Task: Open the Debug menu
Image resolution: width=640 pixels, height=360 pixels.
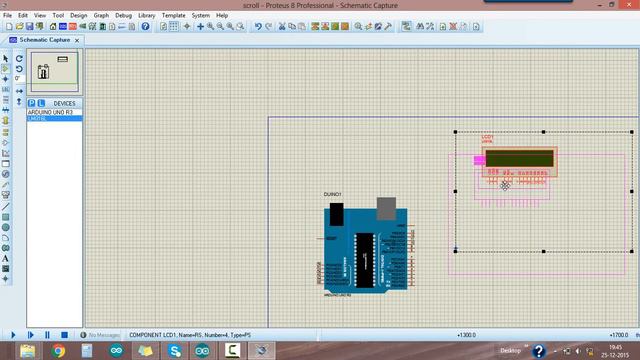Action: tap(123, 15)
